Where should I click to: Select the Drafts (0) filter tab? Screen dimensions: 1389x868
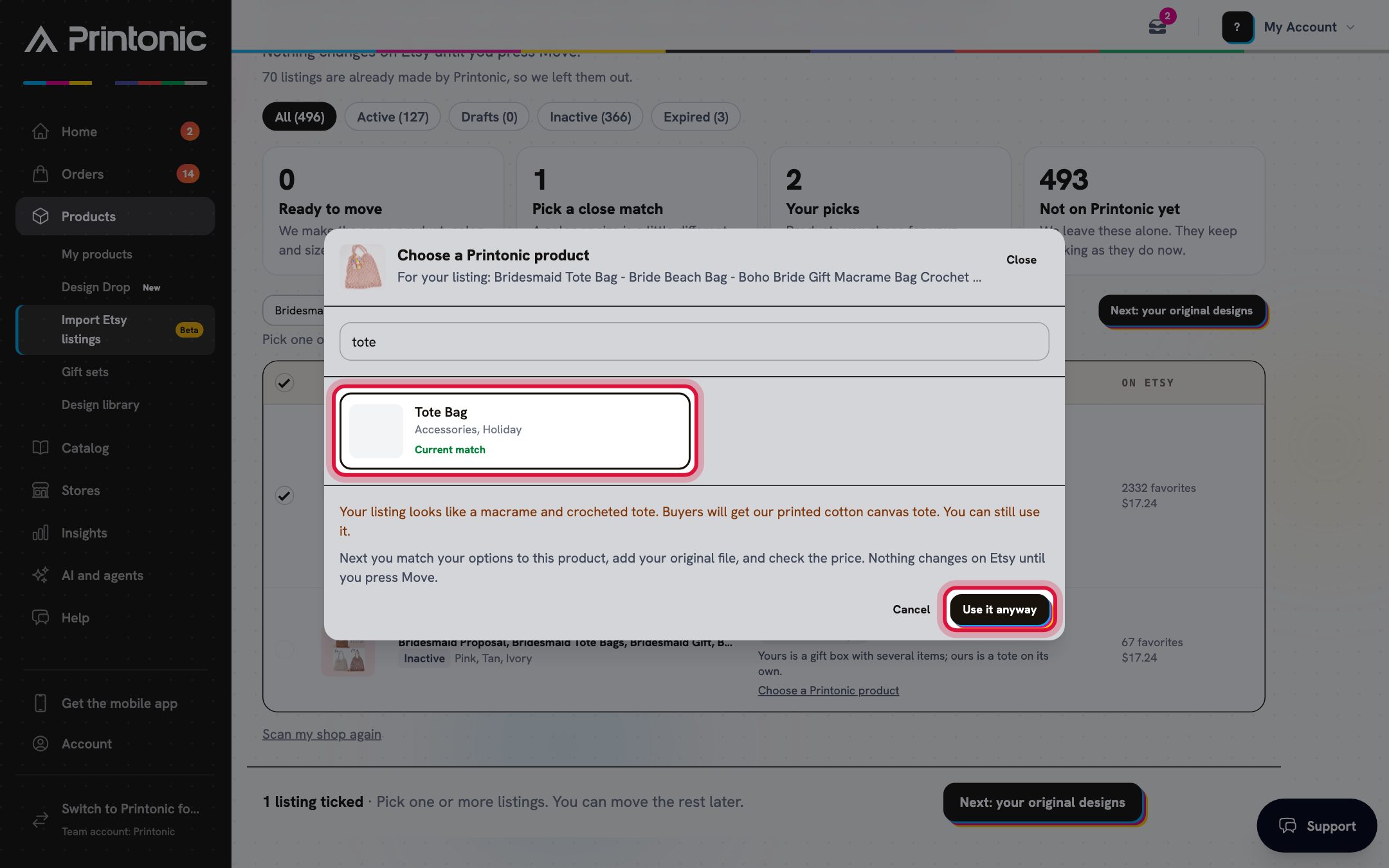pyautogui.click(x=489, y=116)
